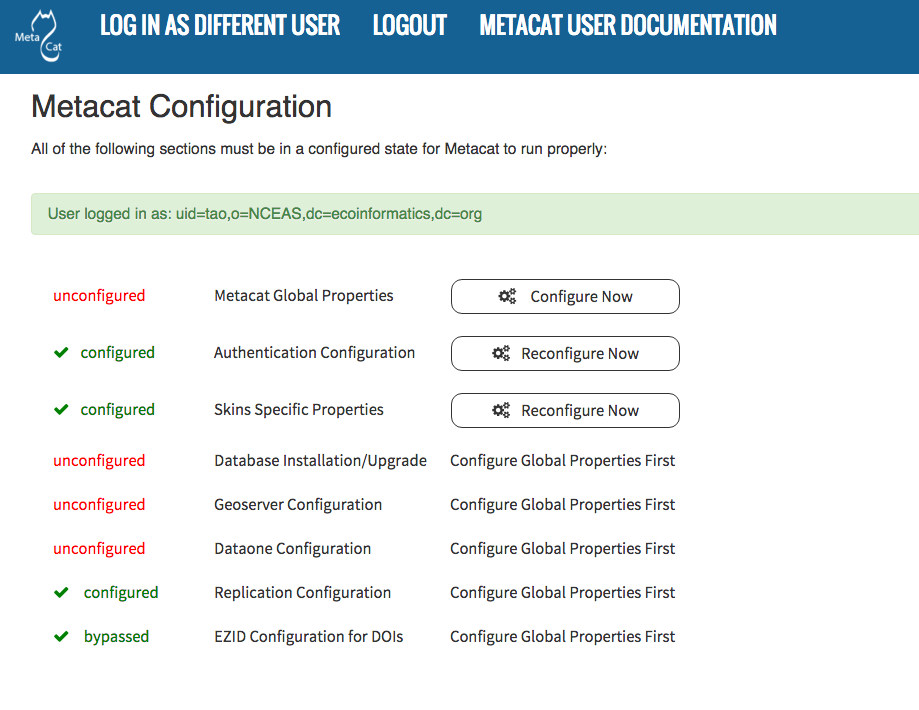Image resolution: width=919 pixels, height=710 pixels.
Task: Click the Database Installation/Upgrade label
Action: 320,461
